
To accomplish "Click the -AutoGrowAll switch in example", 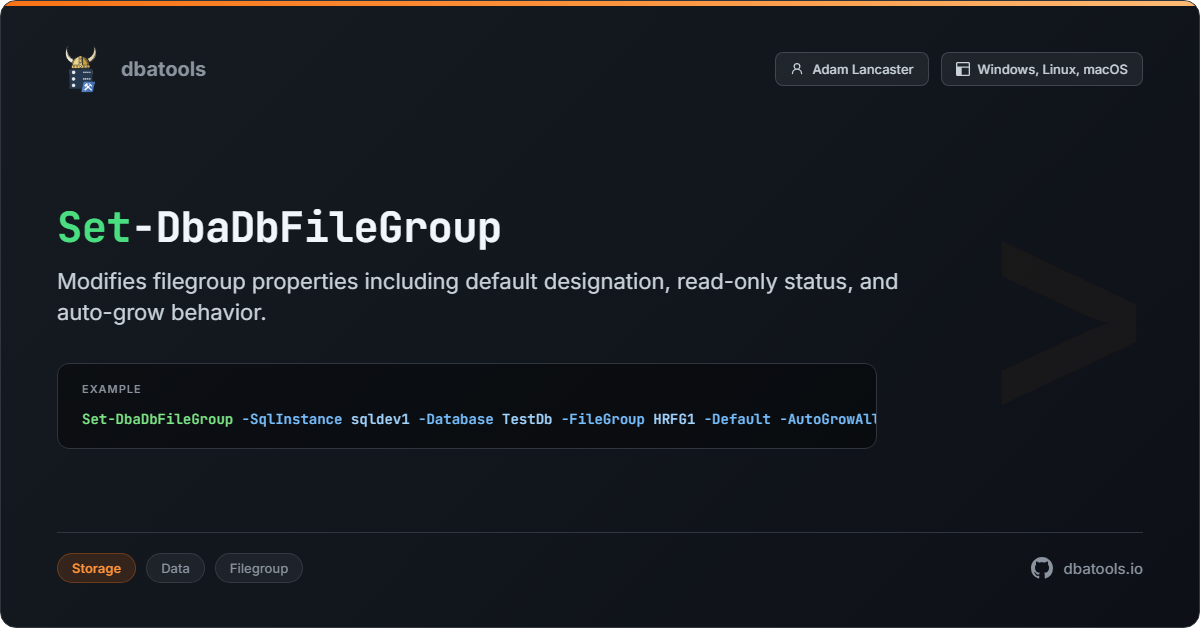I will coord(827,419).
